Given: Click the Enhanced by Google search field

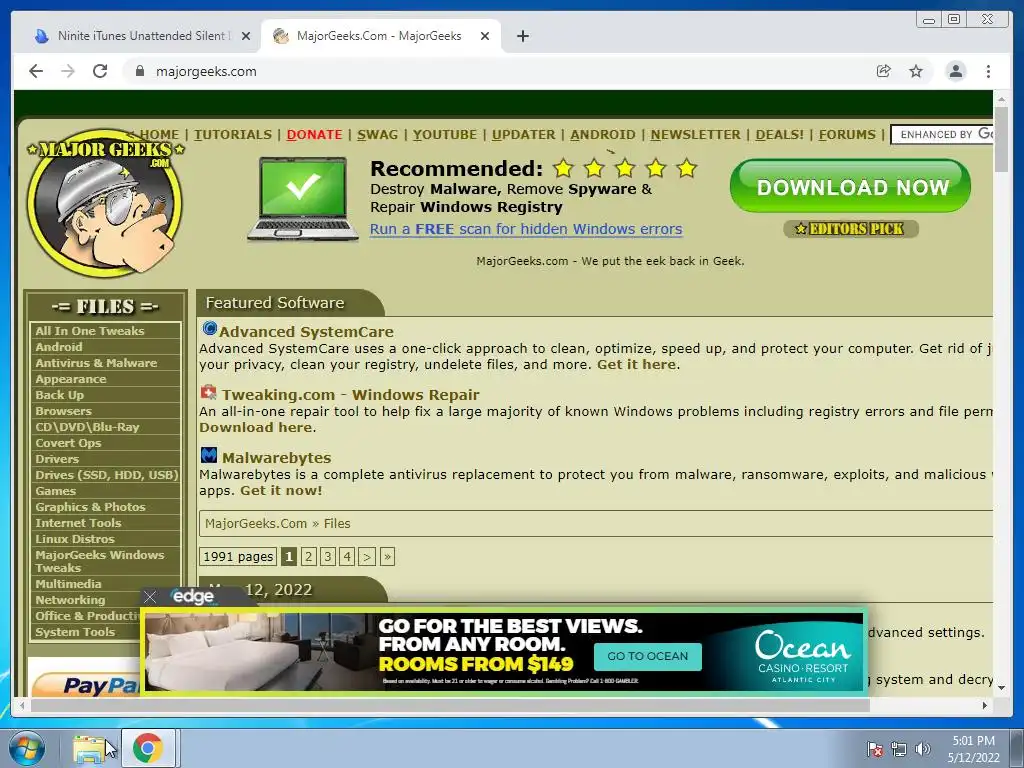Looking at the screenshot, I should tap(942, 135).
